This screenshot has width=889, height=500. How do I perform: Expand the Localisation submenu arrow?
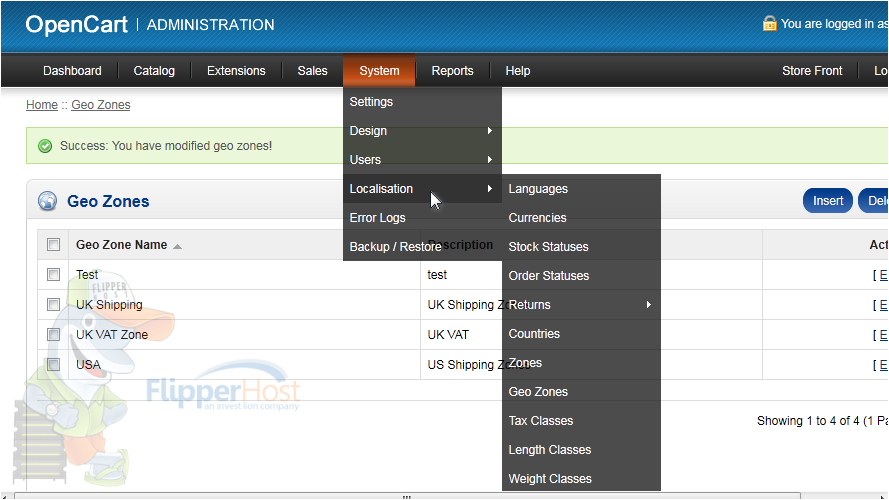490,189
